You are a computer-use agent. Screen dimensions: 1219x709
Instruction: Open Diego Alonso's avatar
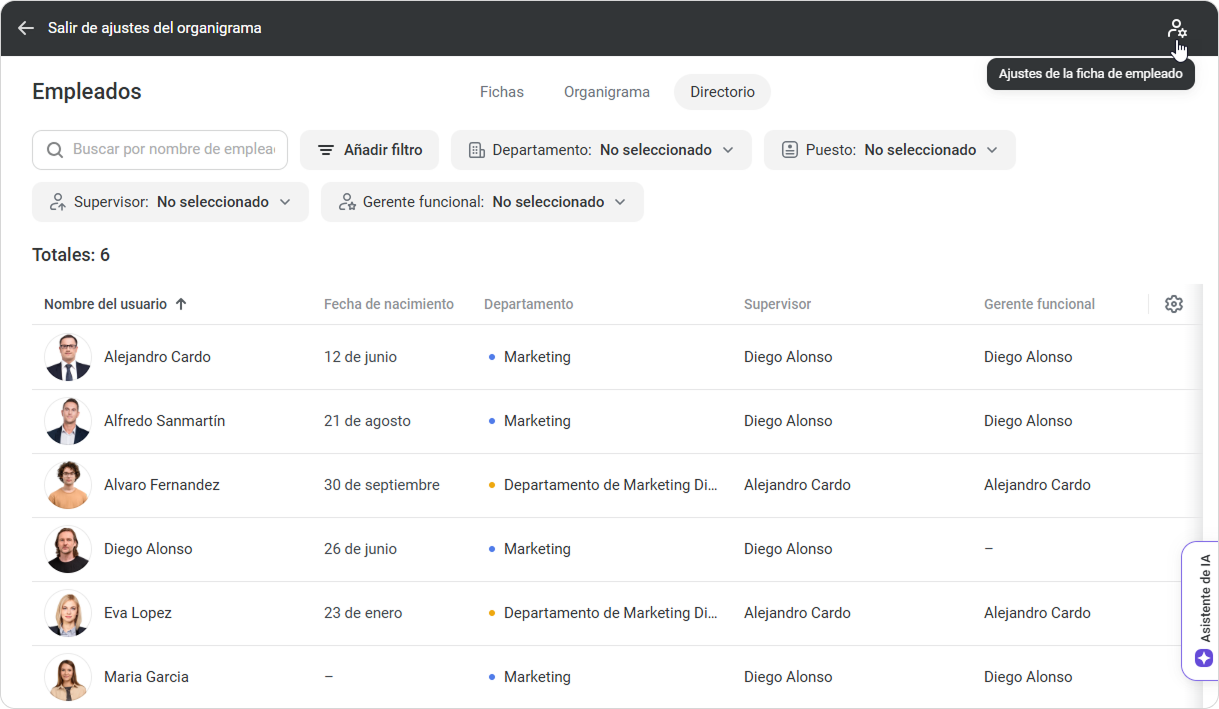68,549
